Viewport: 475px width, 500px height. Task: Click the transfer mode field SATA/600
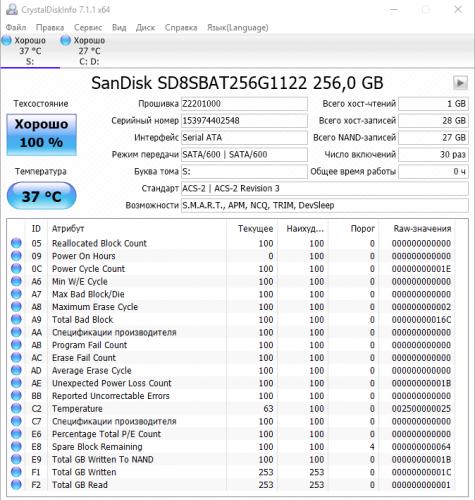click(x=244, y=155)
